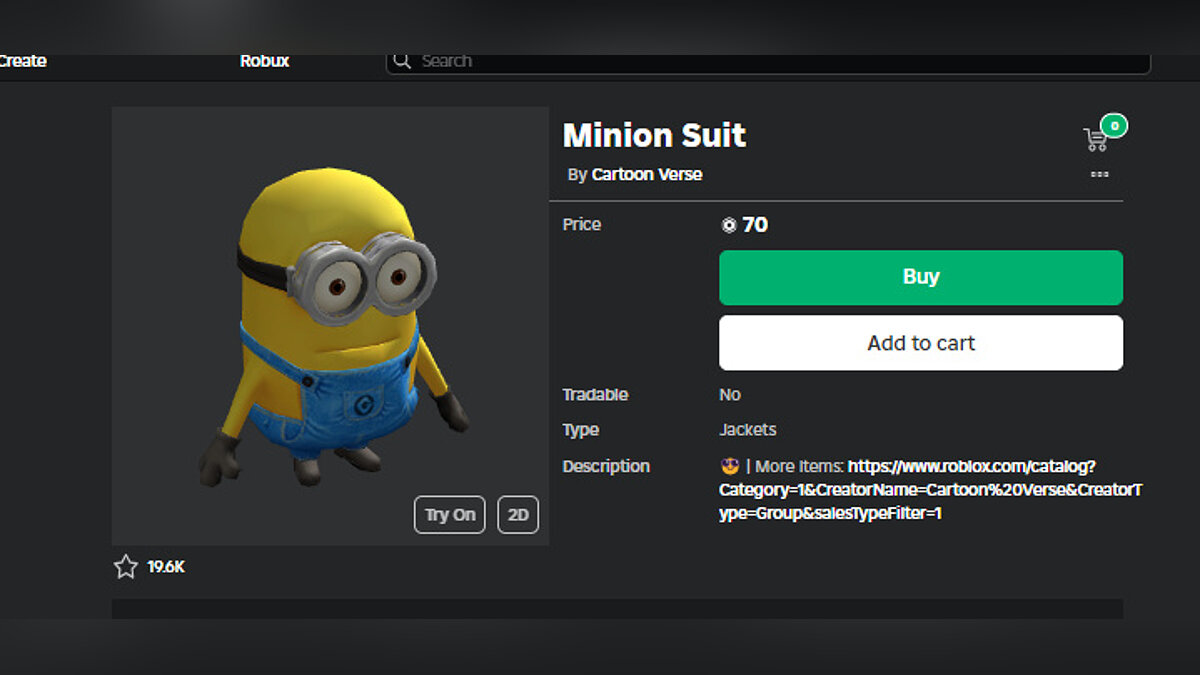This screenshot has width=1200, height=675.
Task: Click the green cart count badge
Action: coord(1114,126)
